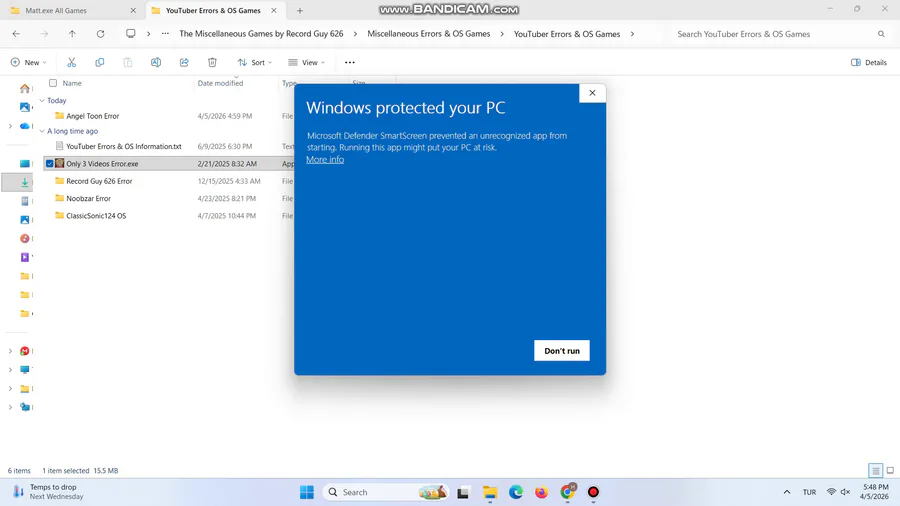Add a new Explorer tab

click(300, 10)
